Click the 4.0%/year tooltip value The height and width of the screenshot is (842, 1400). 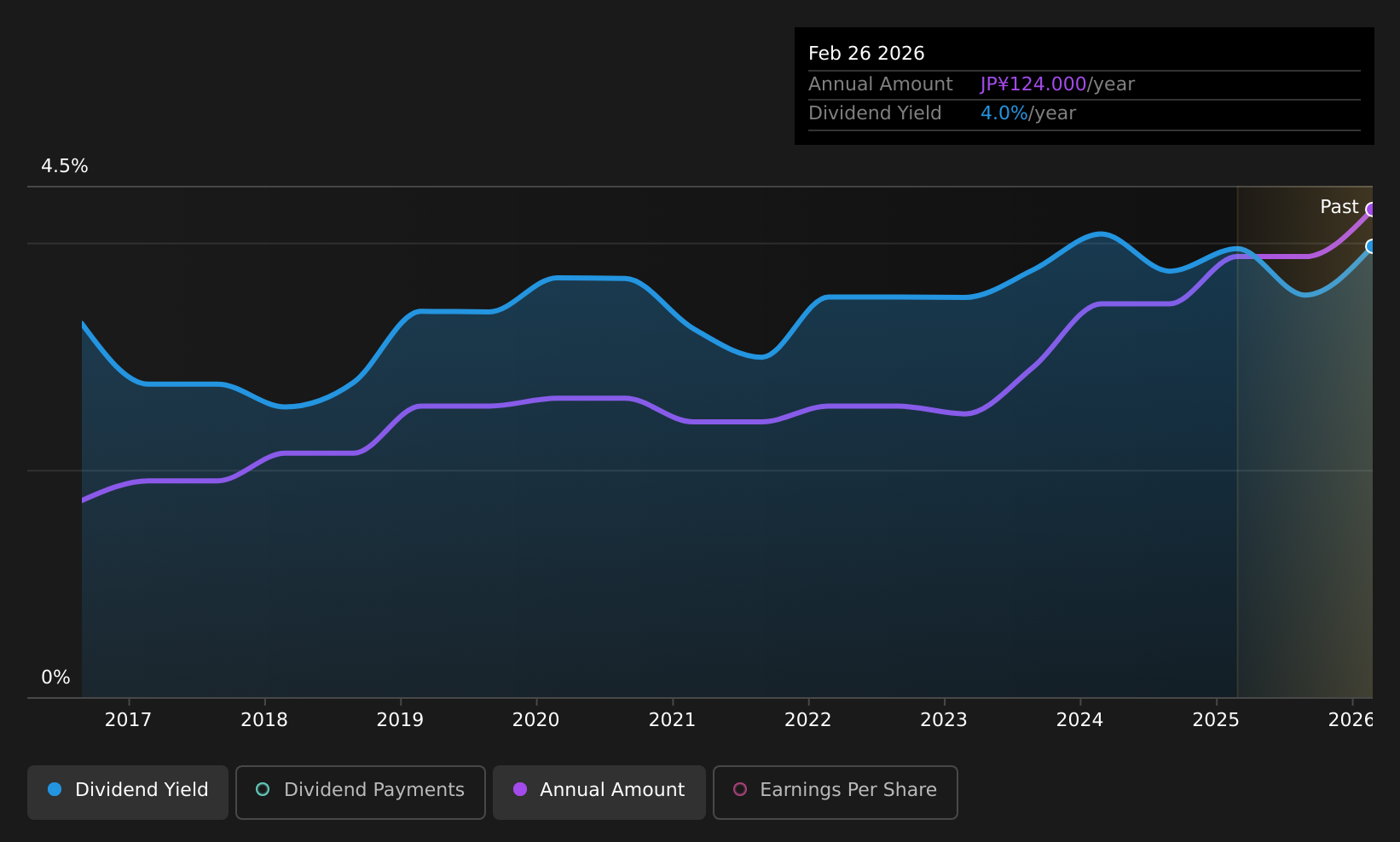[1028, 113]
